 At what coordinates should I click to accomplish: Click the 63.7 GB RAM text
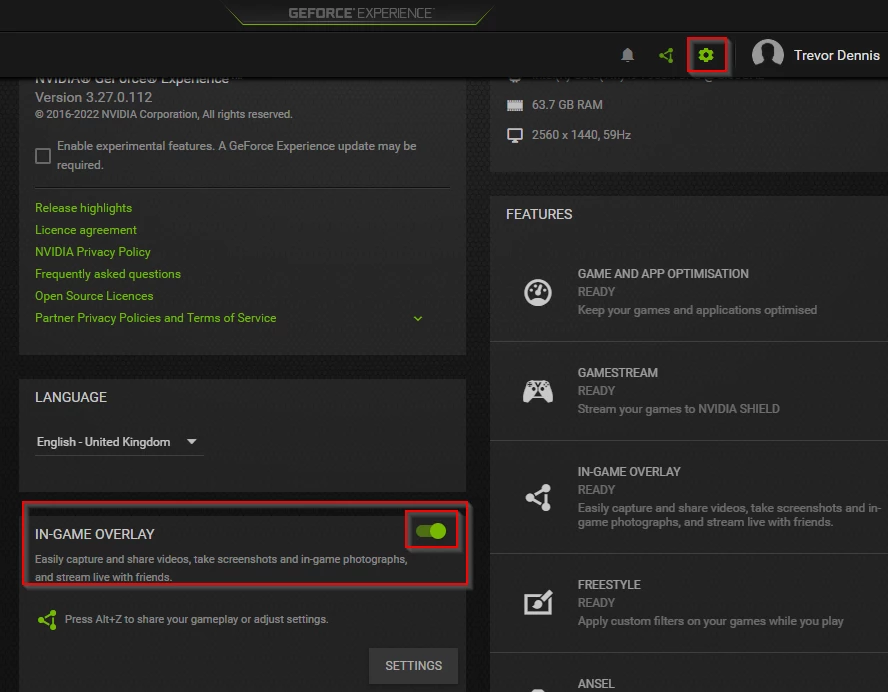[567, 105]
